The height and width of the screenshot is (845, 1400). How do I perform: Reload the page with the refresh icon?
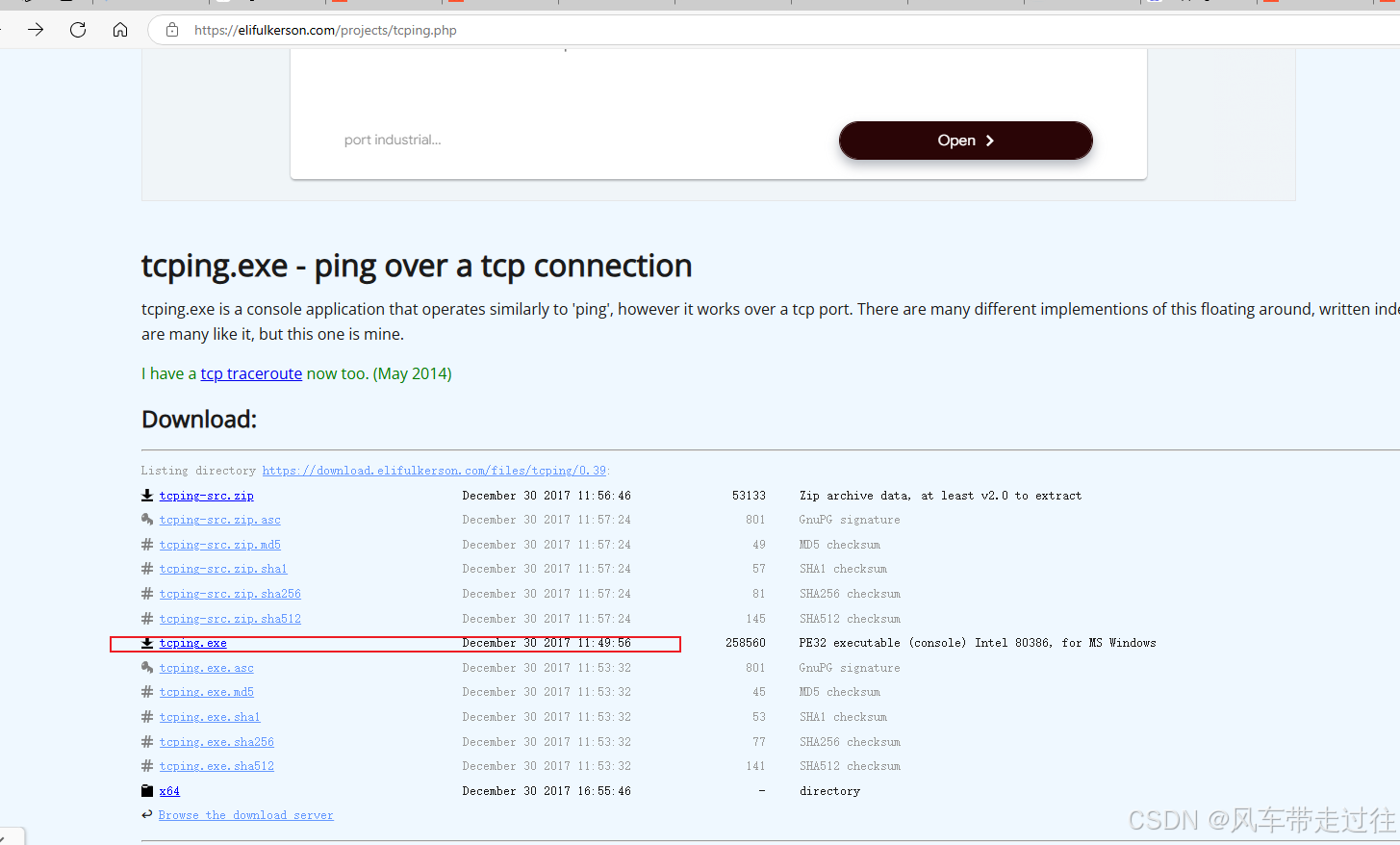tap(78, 30)
